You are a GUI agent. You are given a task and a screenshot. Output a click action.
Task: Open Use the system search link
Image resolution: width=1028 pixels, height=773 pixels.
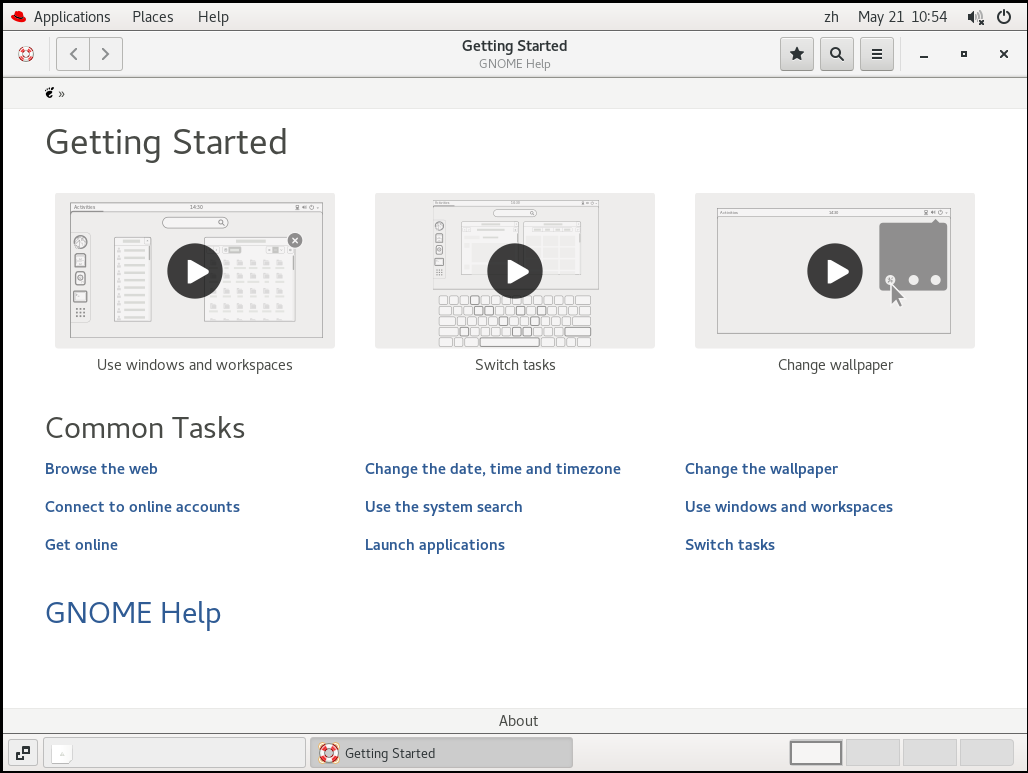pos(443,507)
